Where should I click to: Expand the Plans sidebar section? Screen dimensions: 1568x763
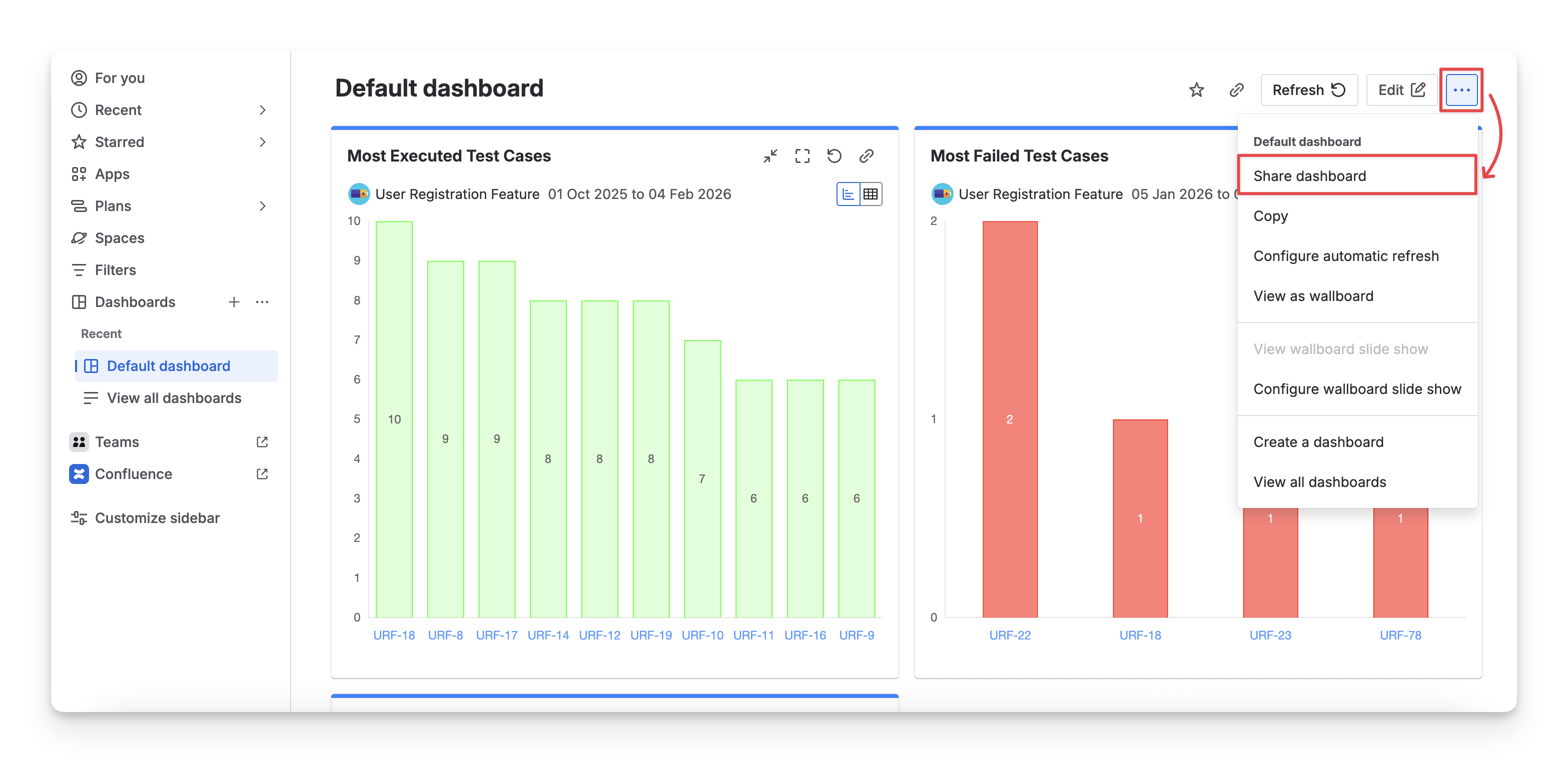tap(262, 206)
